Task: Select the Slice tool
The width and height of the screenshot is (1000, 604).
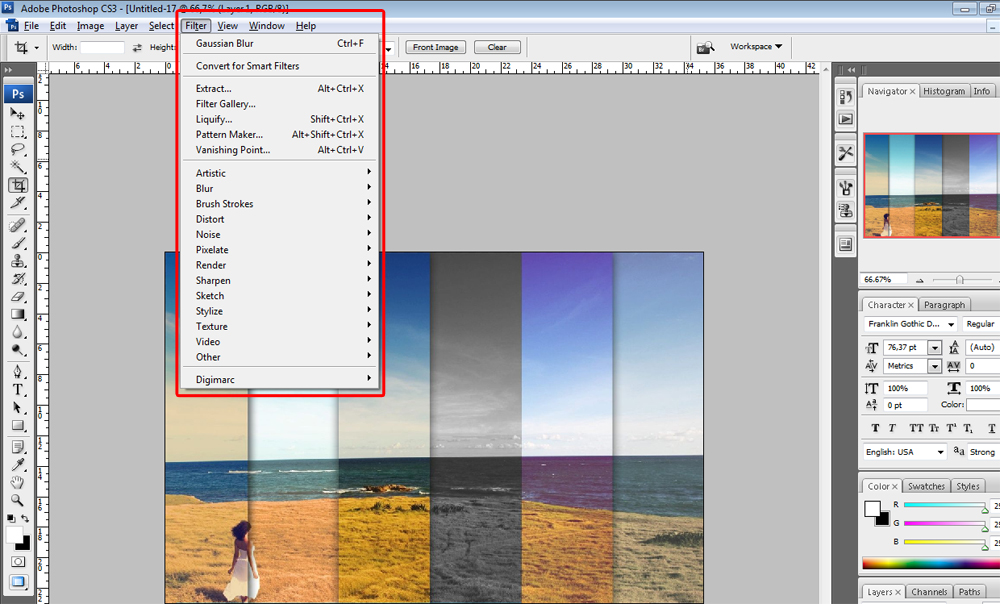Action: pos(18,203)
